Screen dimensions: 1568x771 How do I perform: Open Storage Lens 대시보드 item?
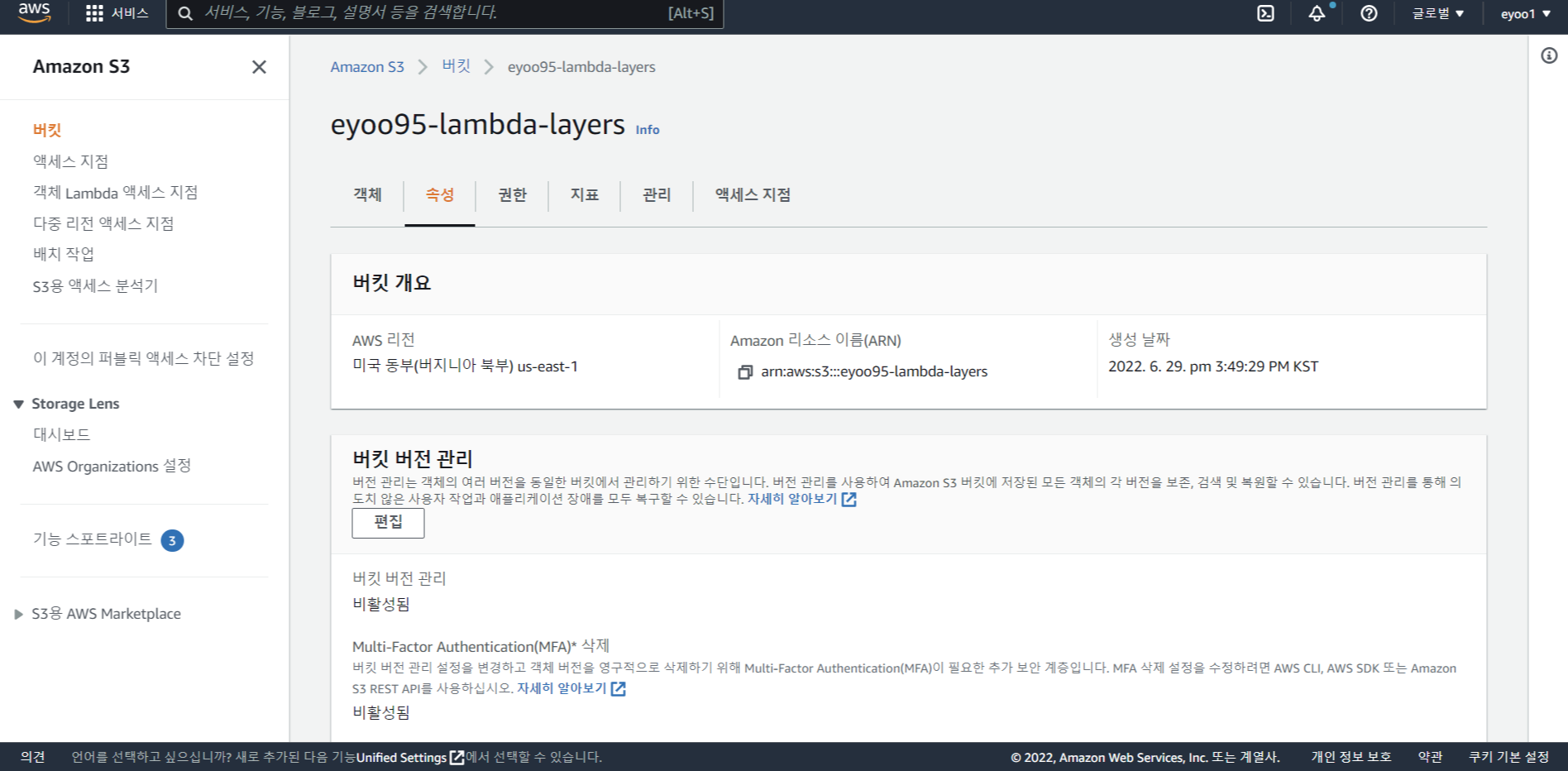(61, 434)
